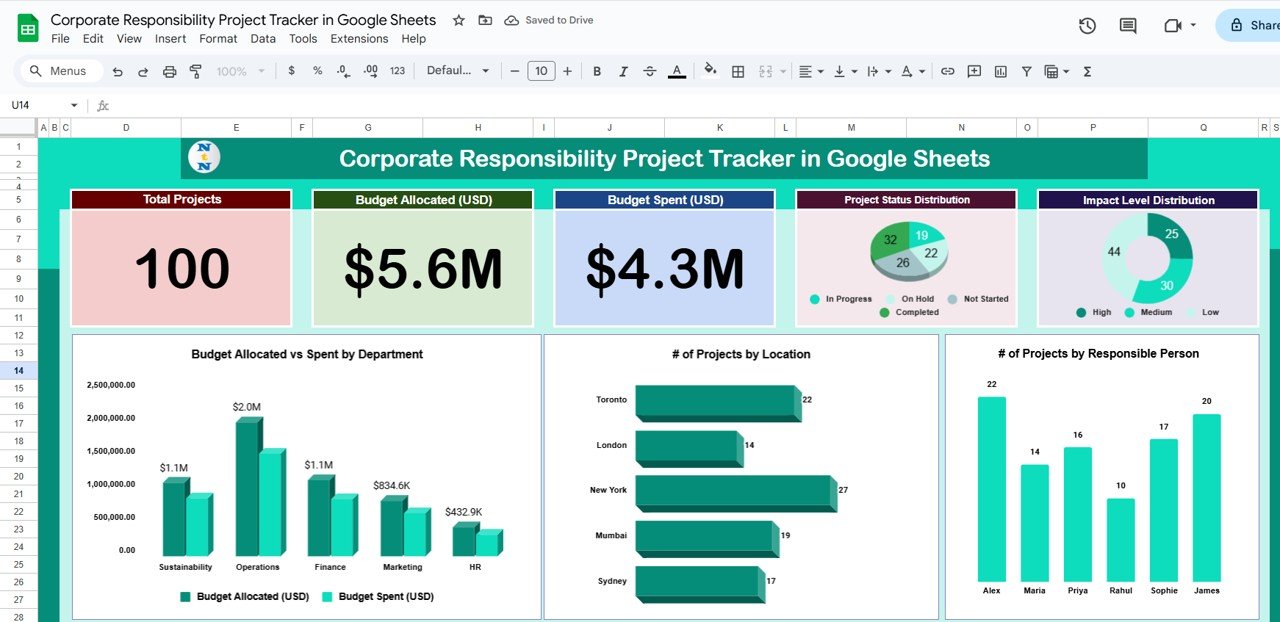
Task: Open the Extensions menu
Action: [x=359, y=38]
